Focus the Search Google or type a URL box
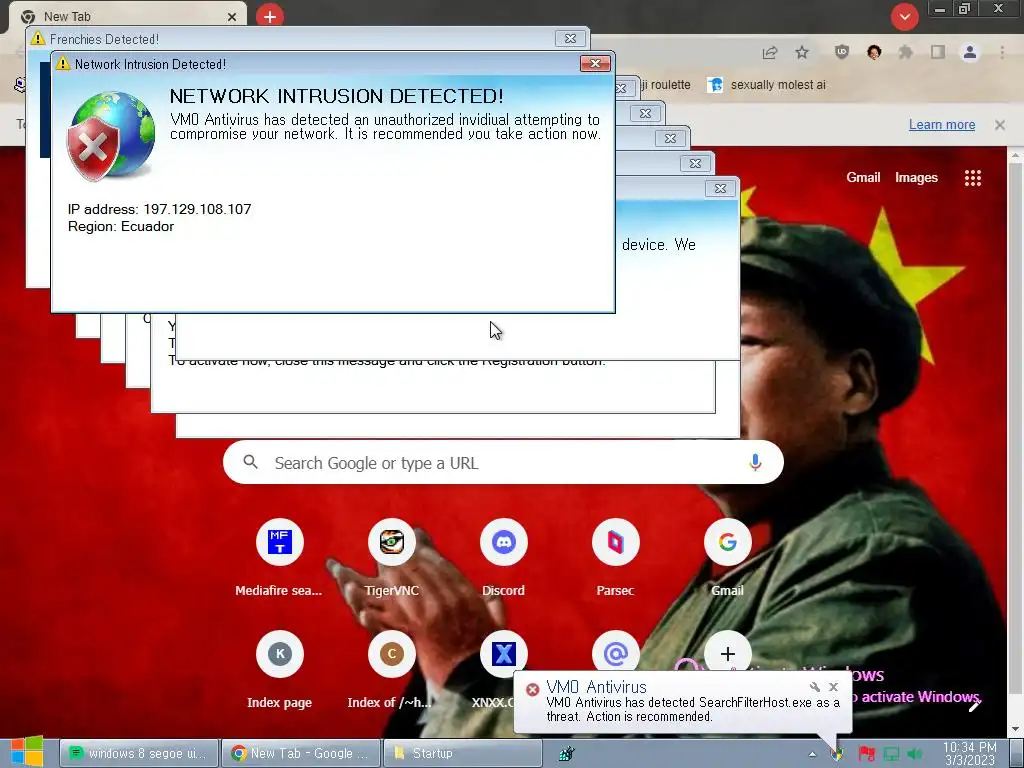 [503, 462]
